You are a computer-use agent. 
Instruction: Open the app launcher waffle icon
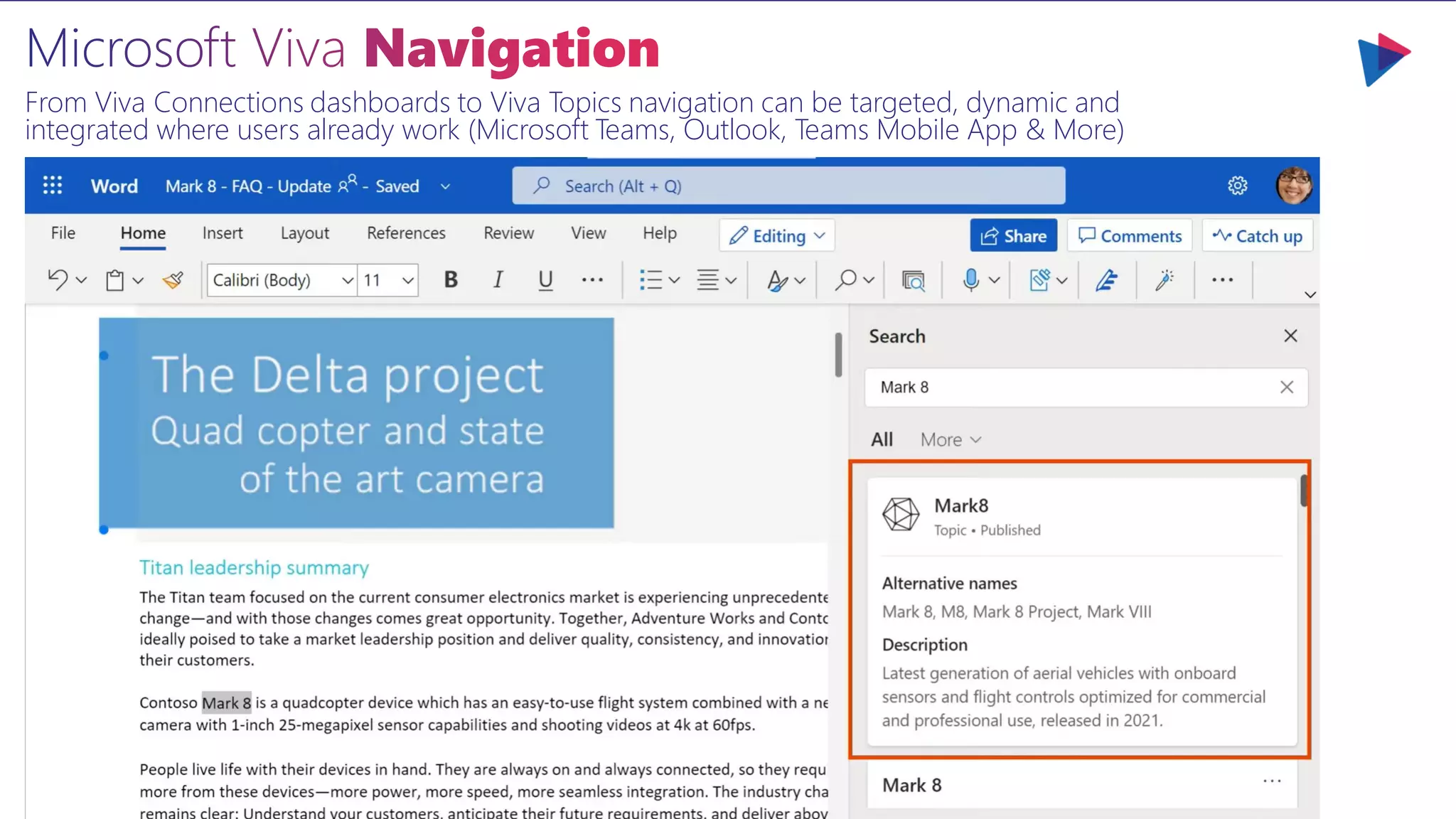point(53,186)
